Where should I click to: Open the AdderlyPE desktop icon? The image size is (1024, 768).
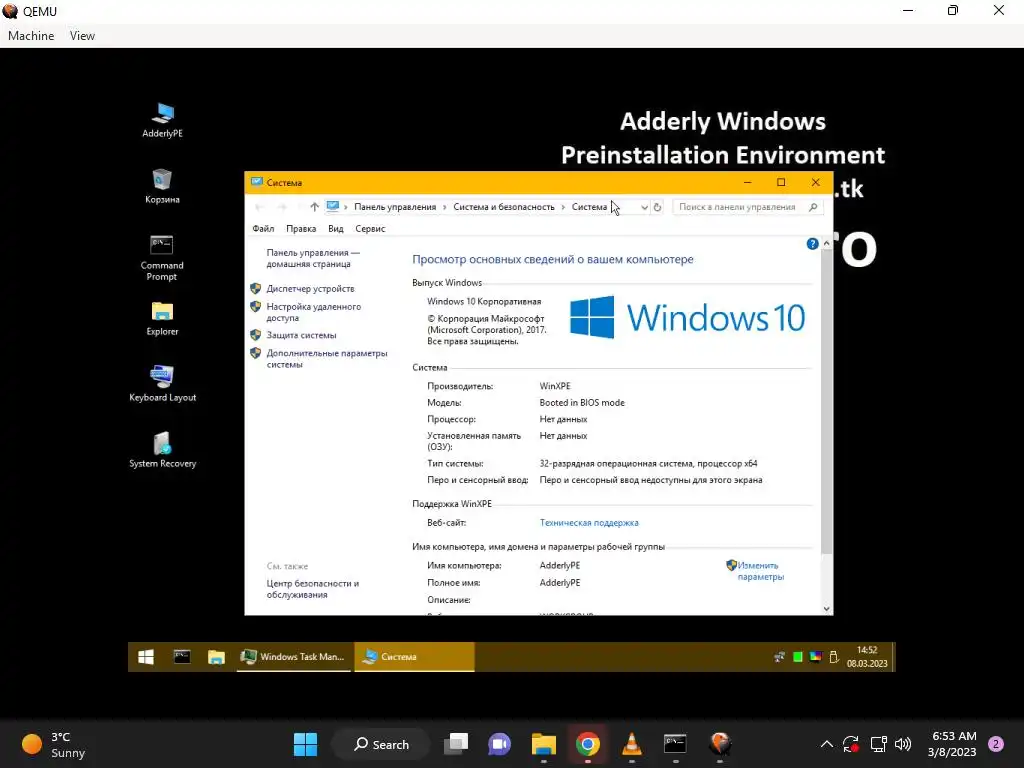(162, 120)
